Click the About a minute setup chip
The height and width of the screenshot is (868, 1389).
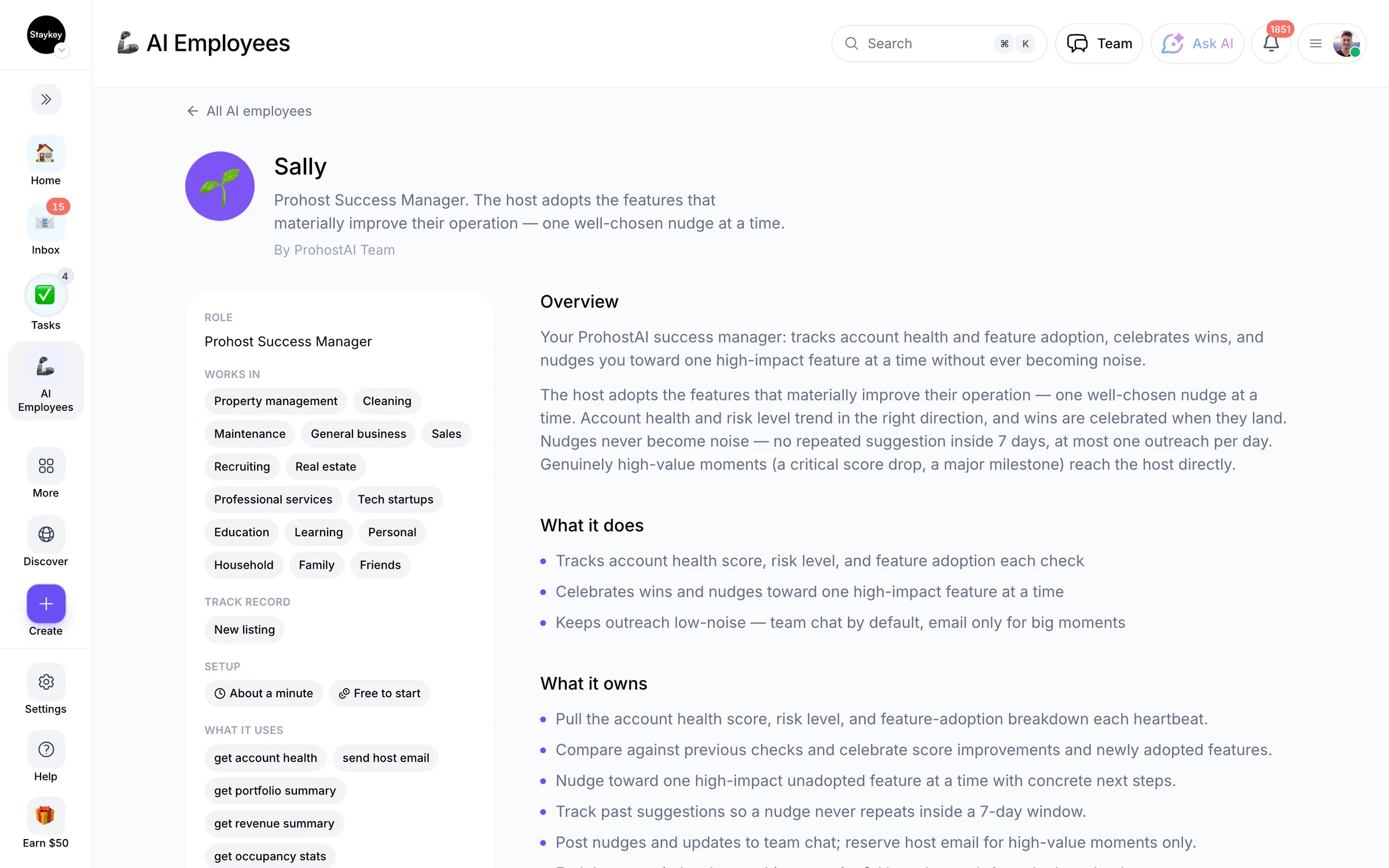(x=263, y=693)
